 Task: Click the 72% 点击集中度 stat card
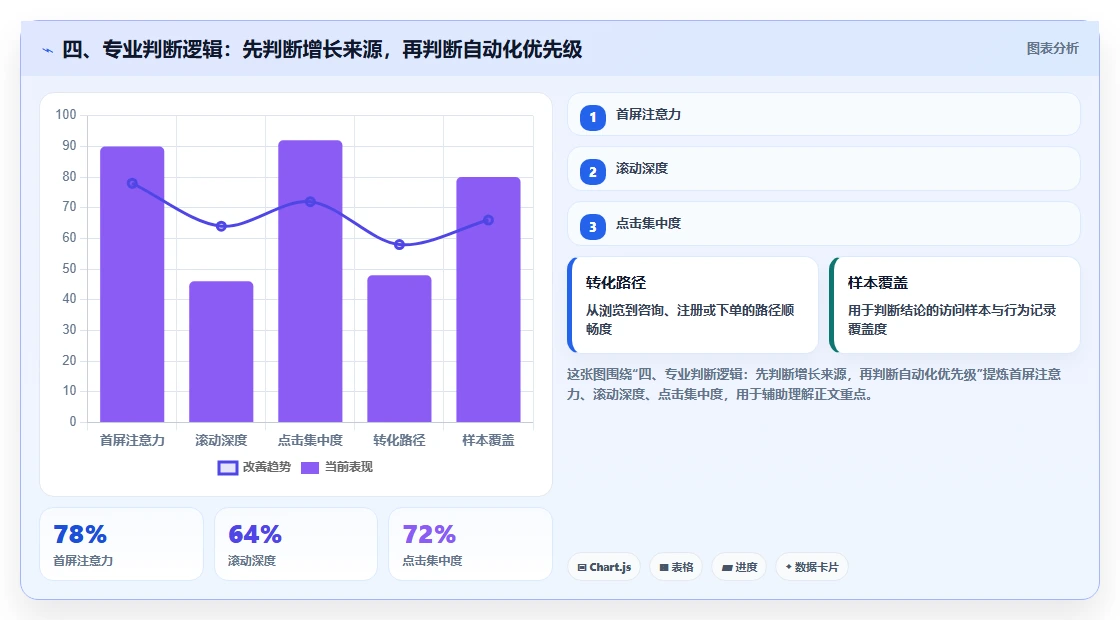[x=471, y=544]
